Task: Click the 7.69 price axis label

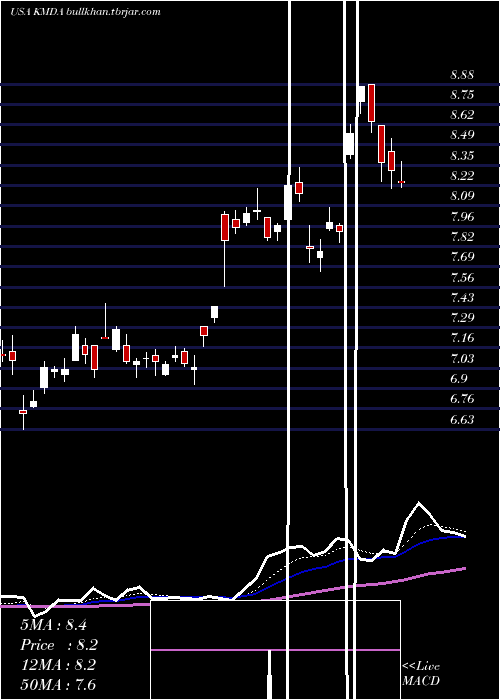Action: click(x=462, y=257)
